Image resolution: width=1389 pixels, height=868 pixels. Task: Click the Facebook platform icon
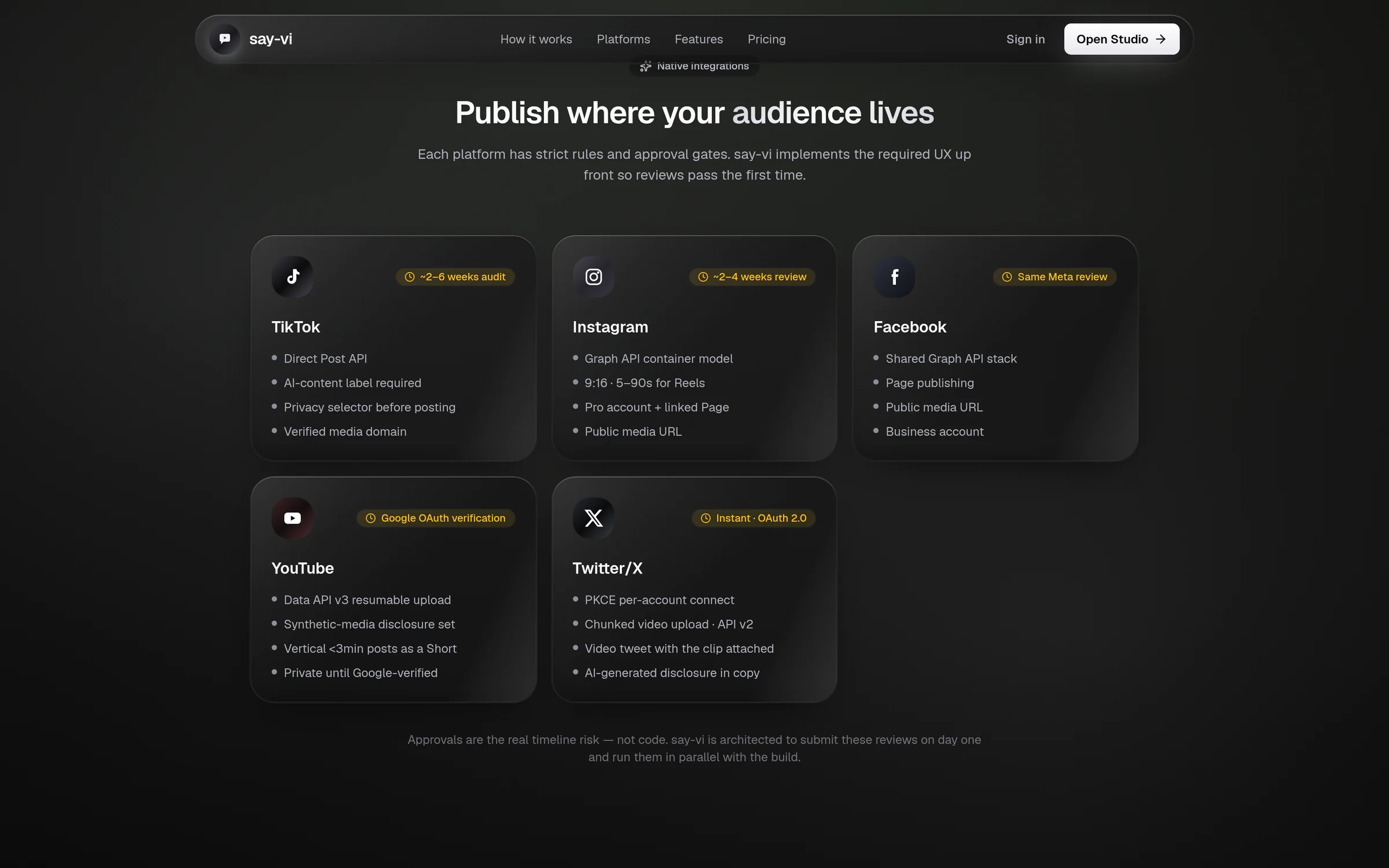point(895,277)
